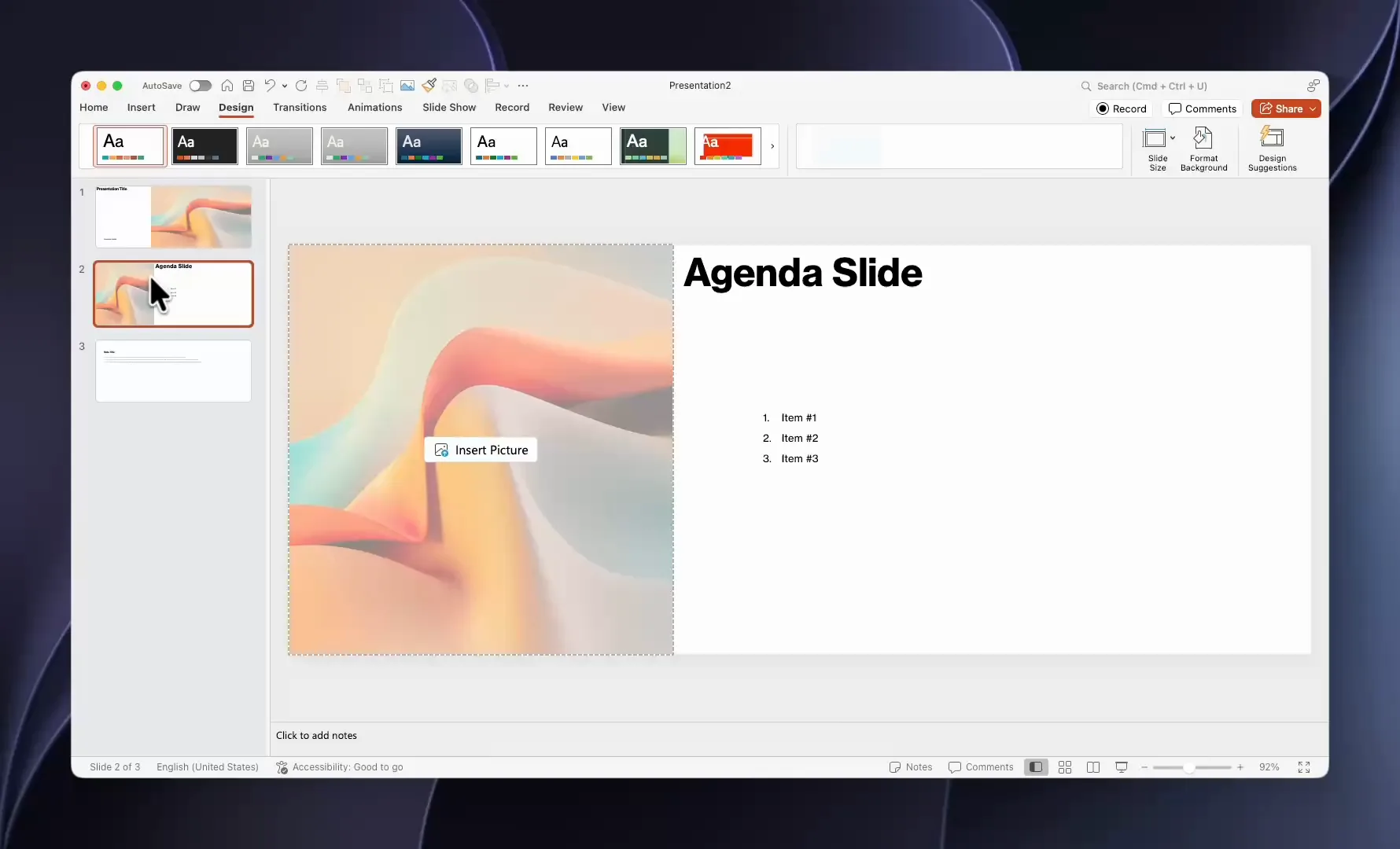Click the Home icon in the quick access toolbar

[x=227, y=86]
